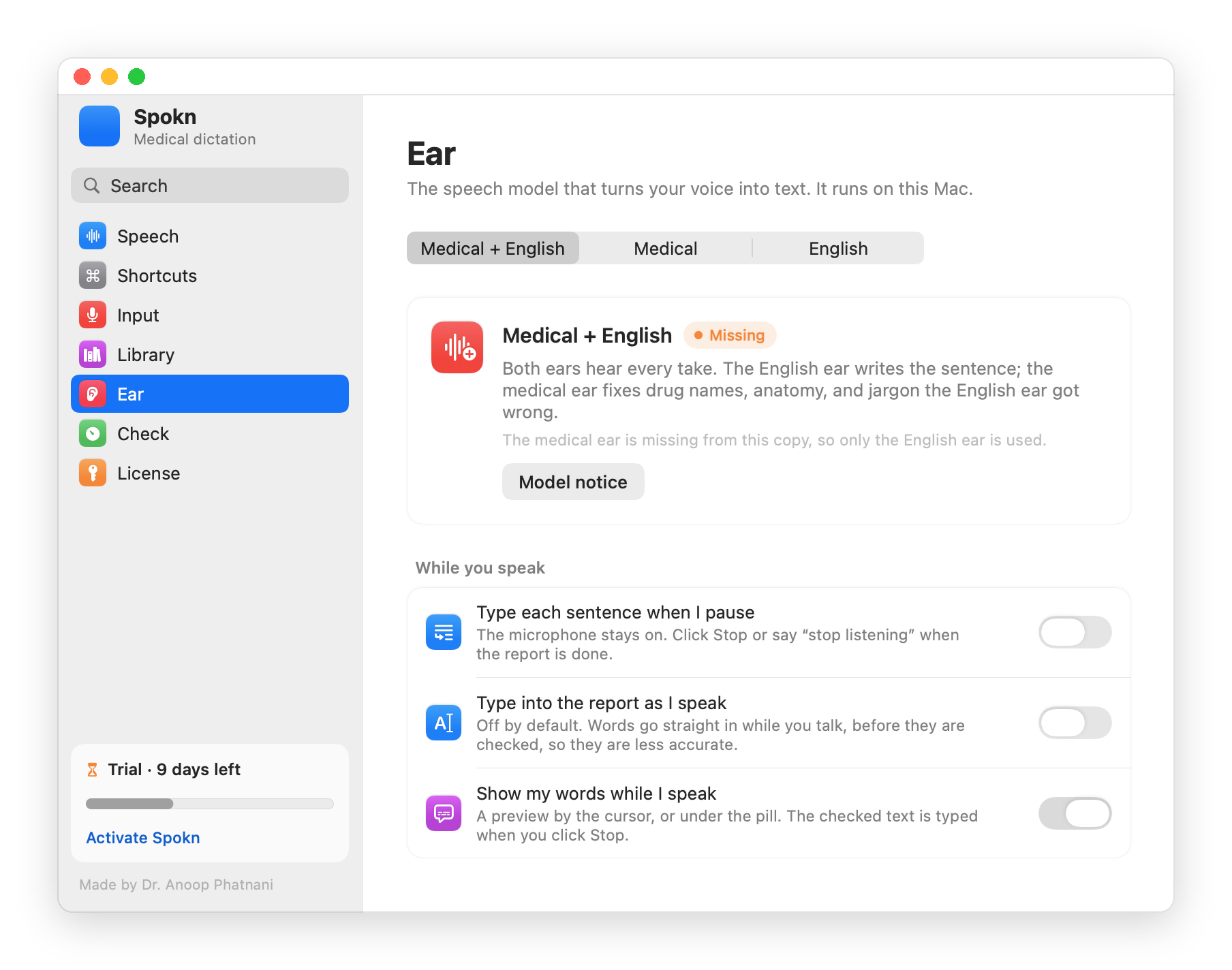Select the Ear sidebar item
Viewport: 1232px width, 970px height.
click(x=210, y=394)
